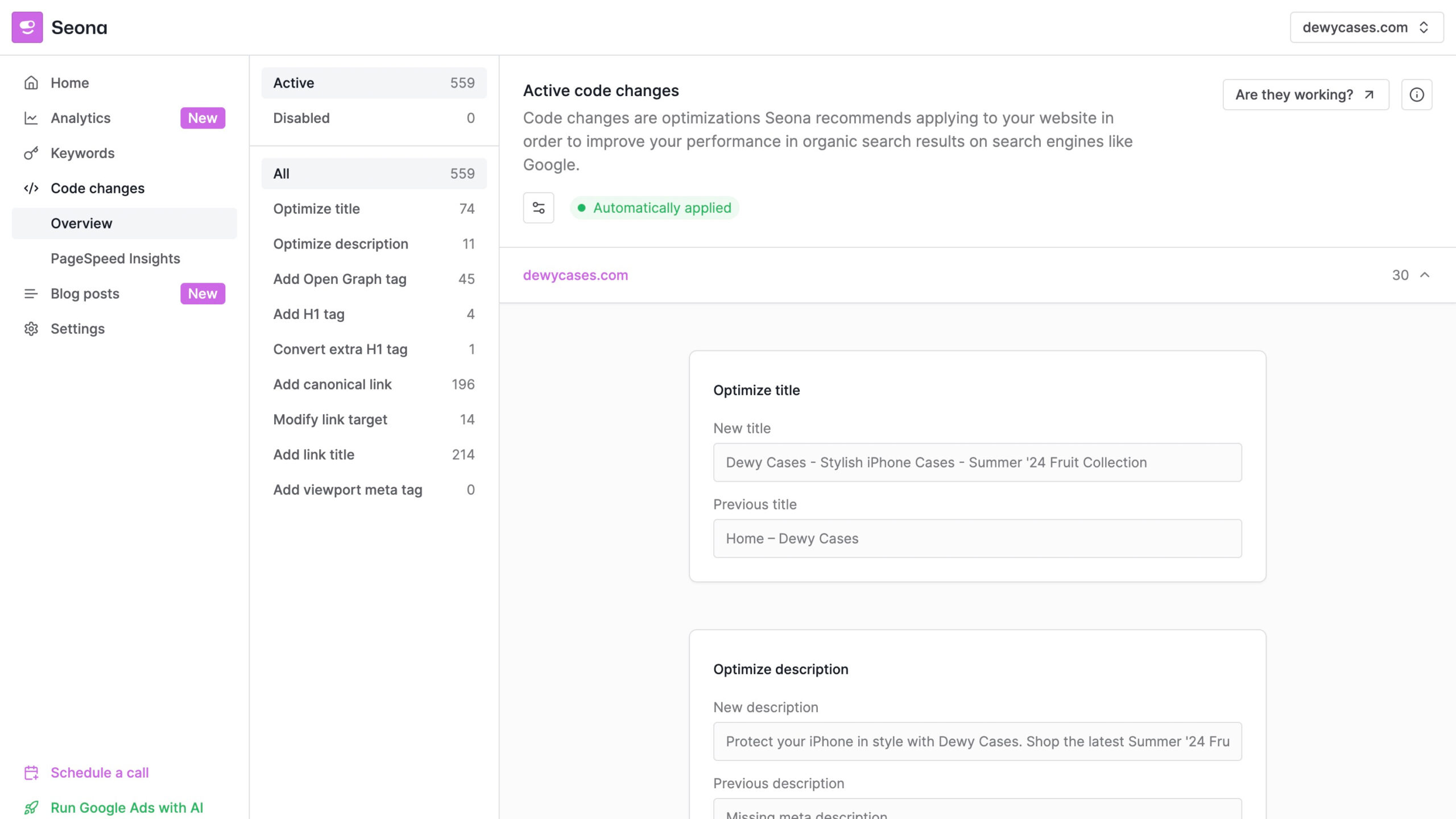Screen dimensions: 1456x819
Task: Click Run Google Ads with AI link
Action: 127,808
